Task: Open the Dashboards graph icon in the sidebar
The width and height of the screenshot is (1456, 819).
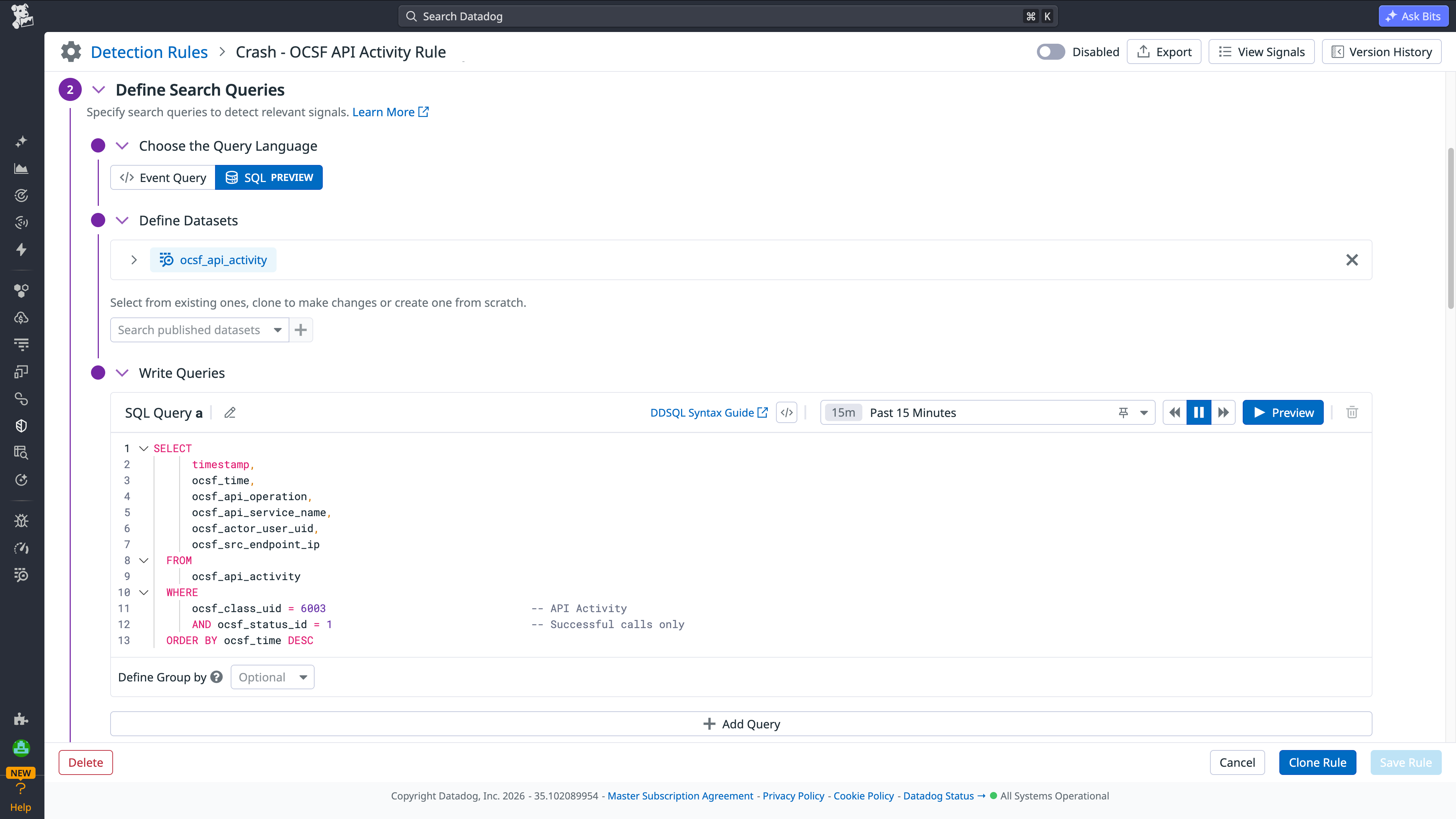Action: pyautogui.click(x=21, y=168)
